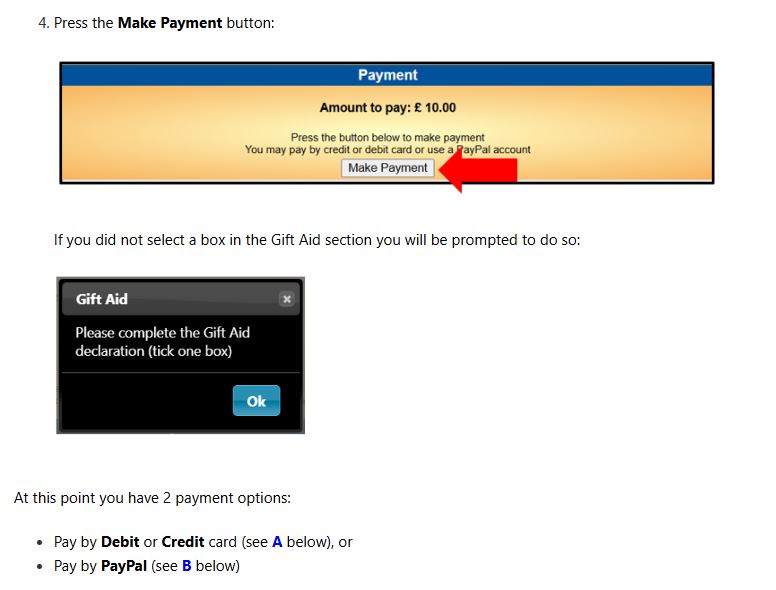Click the step number 4 list marker

44,23
